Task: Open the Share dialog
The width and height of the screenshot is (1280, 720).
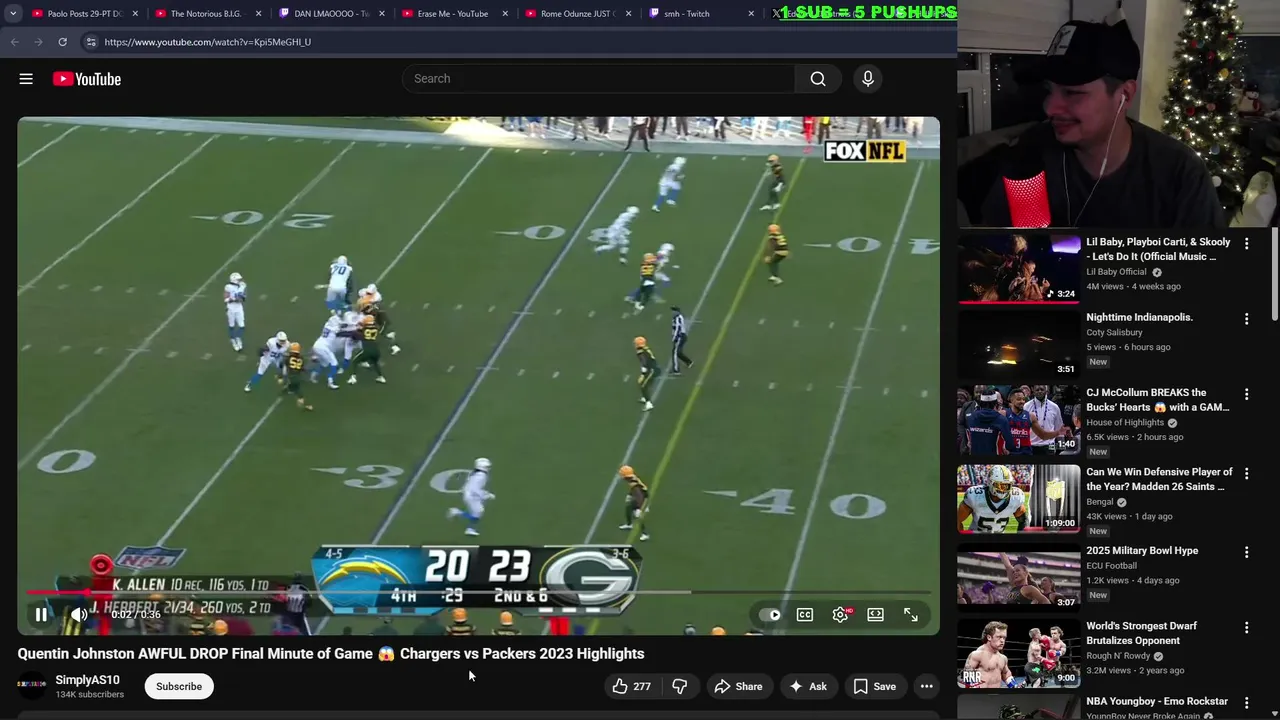Action: 738,686
